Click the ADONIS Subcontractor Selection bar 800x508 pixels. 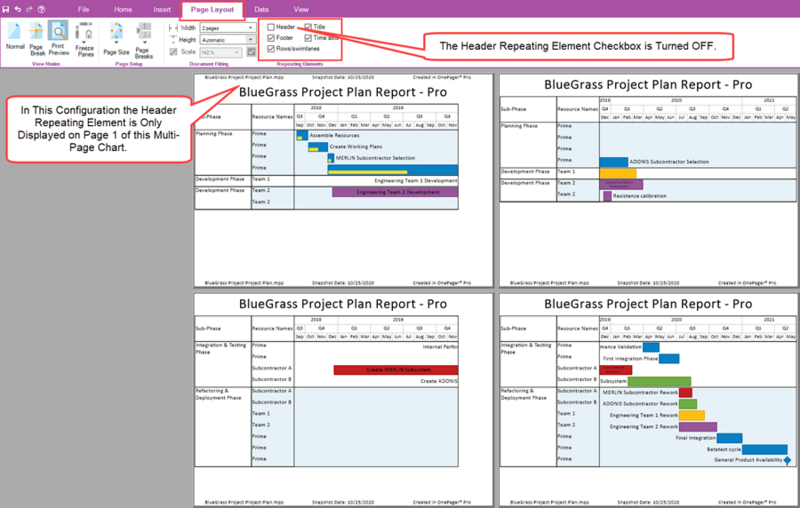(614, 162)
